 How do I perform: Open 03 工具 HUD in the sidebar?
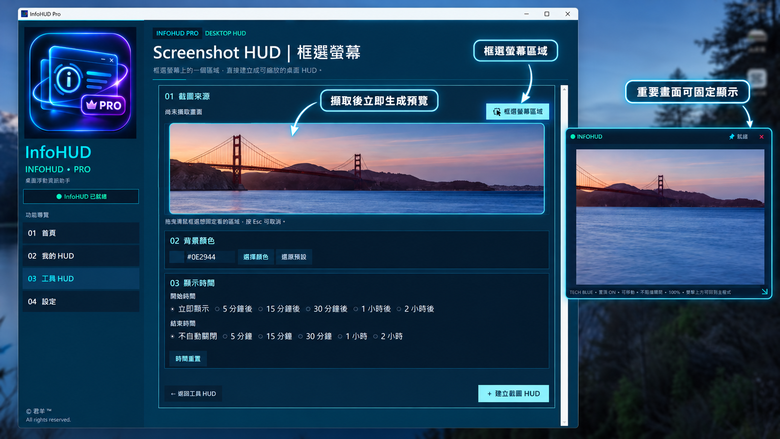(x=81, y=279)
